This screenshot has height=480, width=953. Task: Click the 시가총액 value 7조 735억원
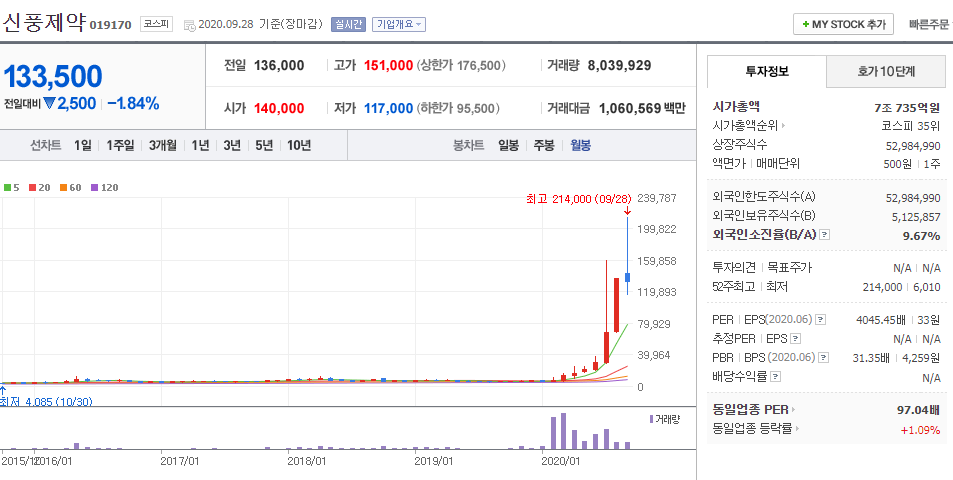point(907,108)
